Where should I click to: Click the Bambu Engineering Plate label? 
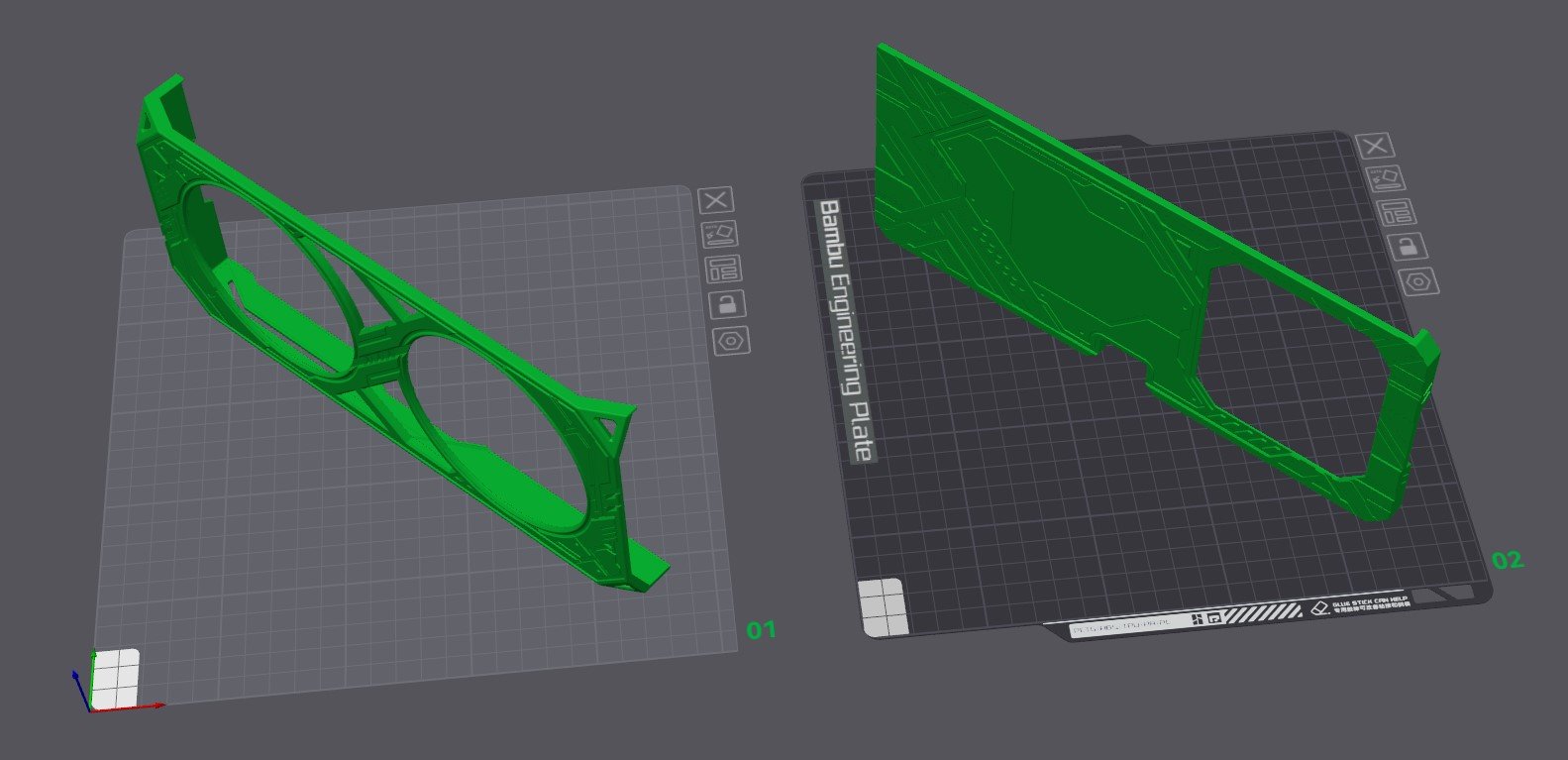click(845, 330)
